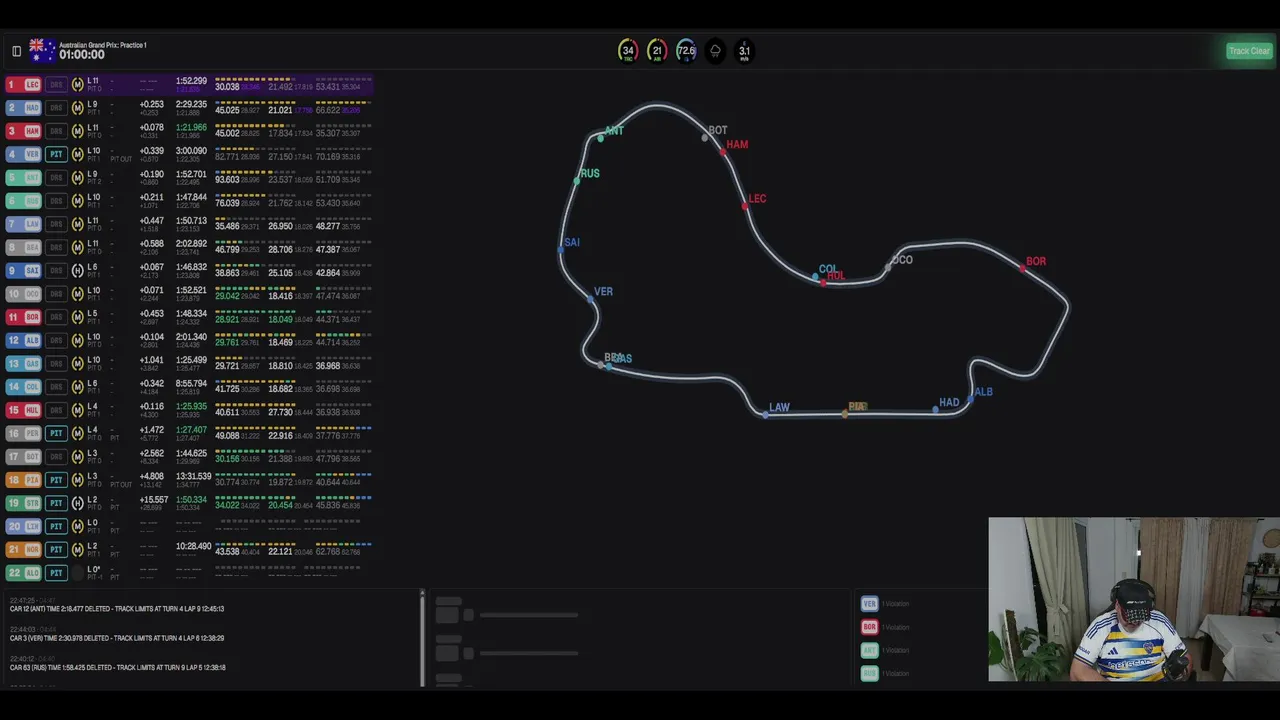Click the air temperature gauge showing 21

tap(657, 51)
